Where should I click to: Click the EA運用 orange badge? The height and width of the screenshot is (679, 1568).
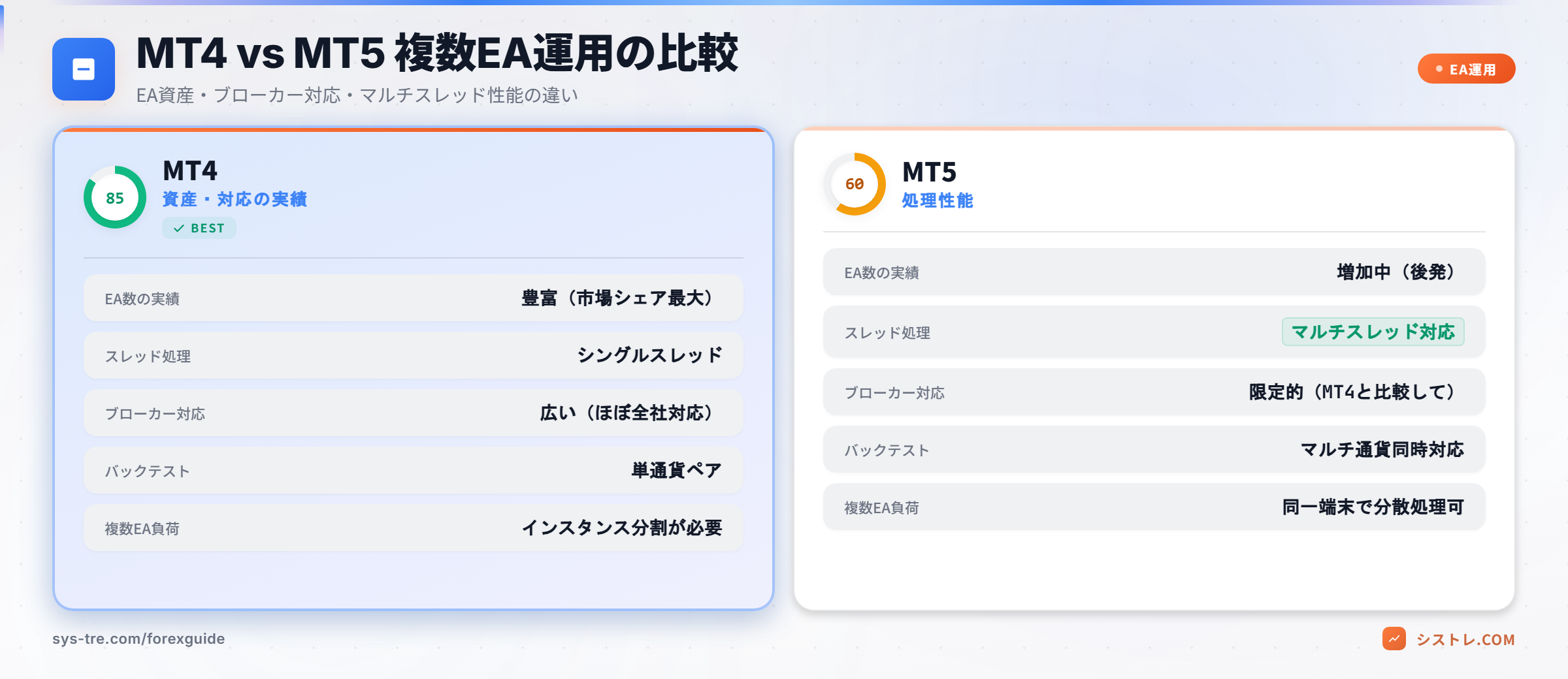[x=1466, y=69]
